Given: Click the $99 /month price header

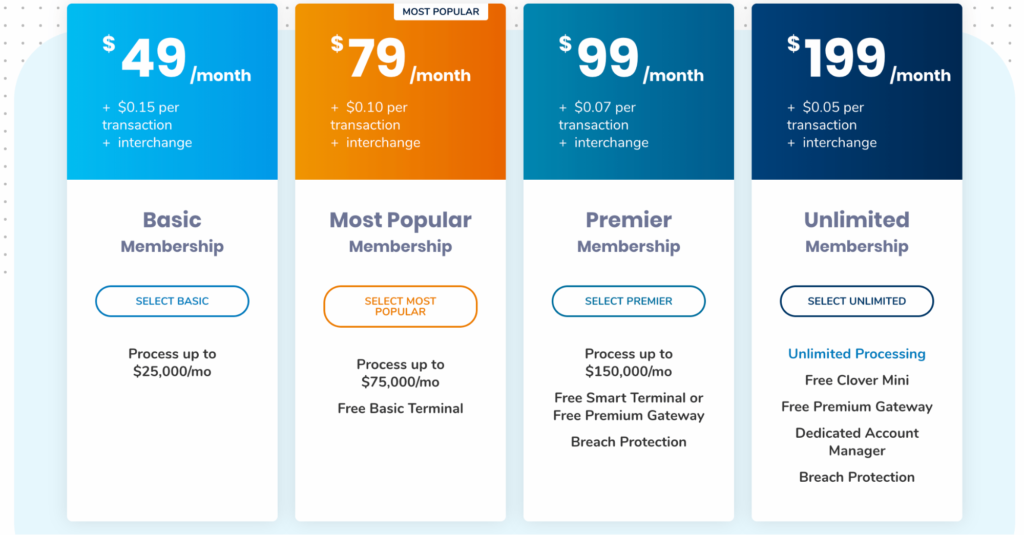Looking at the screenshot, I should coord(631,59).
